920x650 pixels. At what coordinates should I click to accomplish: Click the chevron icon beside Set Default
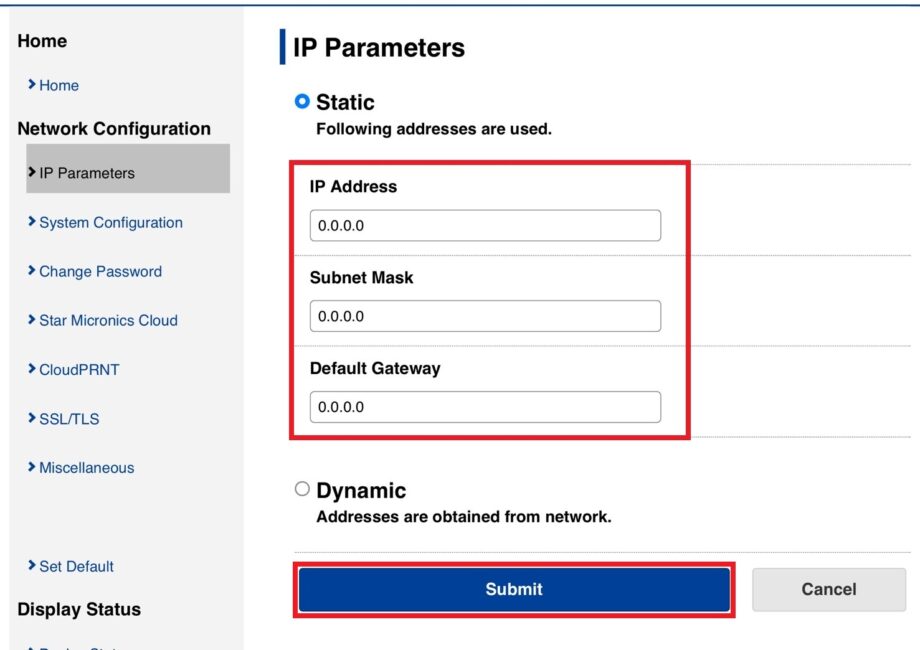tap(32, 566)
